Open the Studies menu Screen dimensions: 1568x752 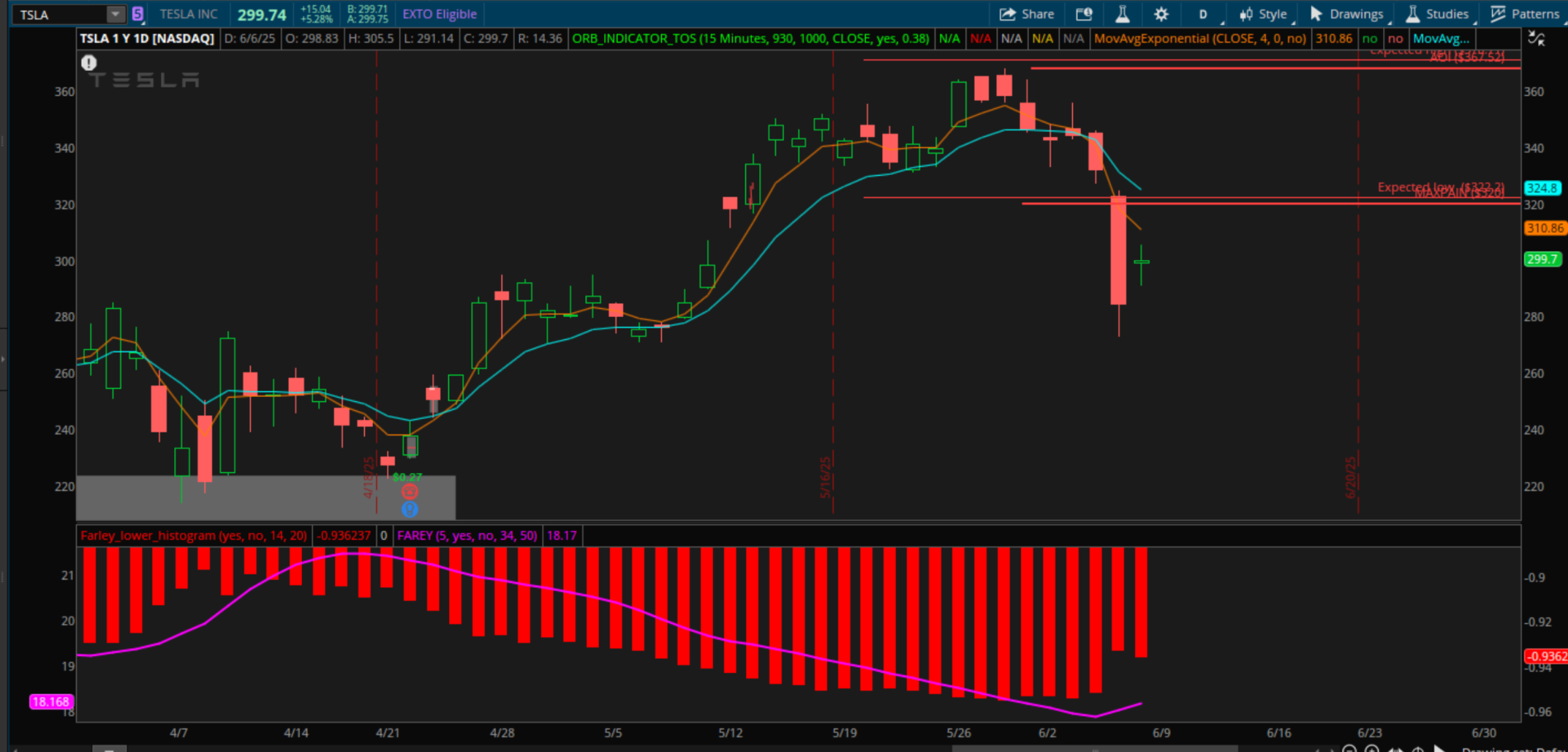[x=1438, y=14]
